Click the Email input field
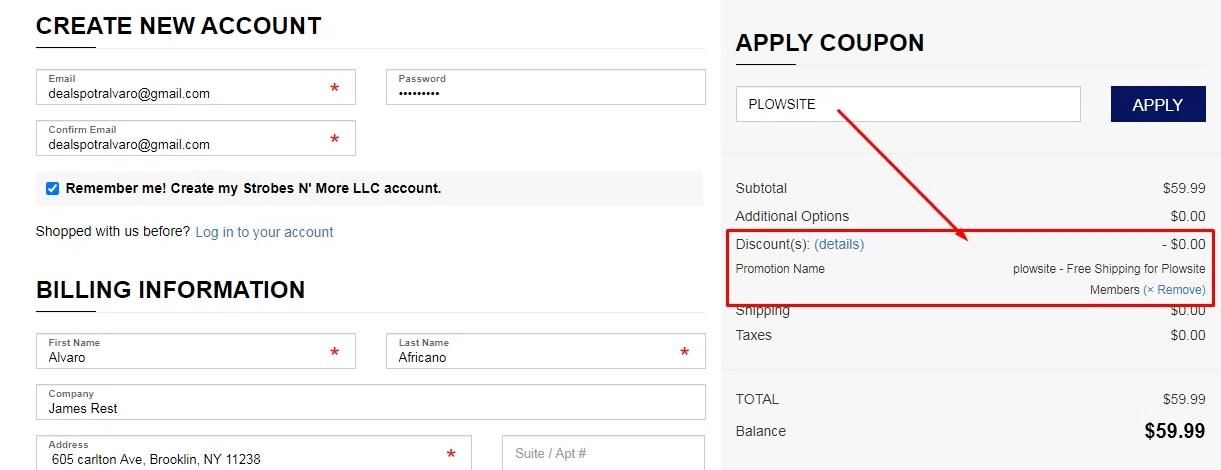This screenshot has width=1221, height=470. [185, 88]
